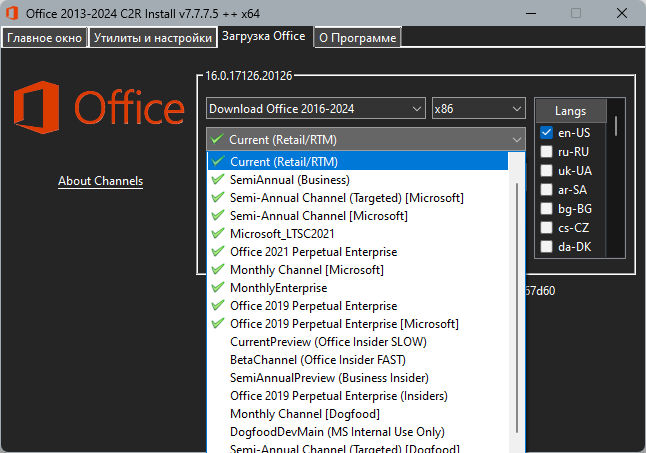This screenshot has width=646, height=453.
Task: Open the About Channels link
Action: [x=101, y=181]
